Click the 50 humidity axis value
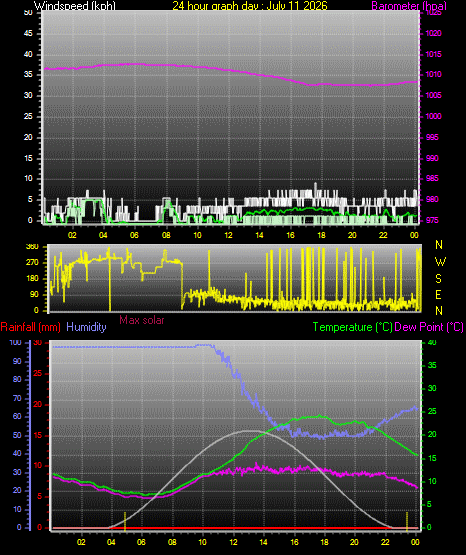This screenshot has height=555, width=466. coord(17,435)
